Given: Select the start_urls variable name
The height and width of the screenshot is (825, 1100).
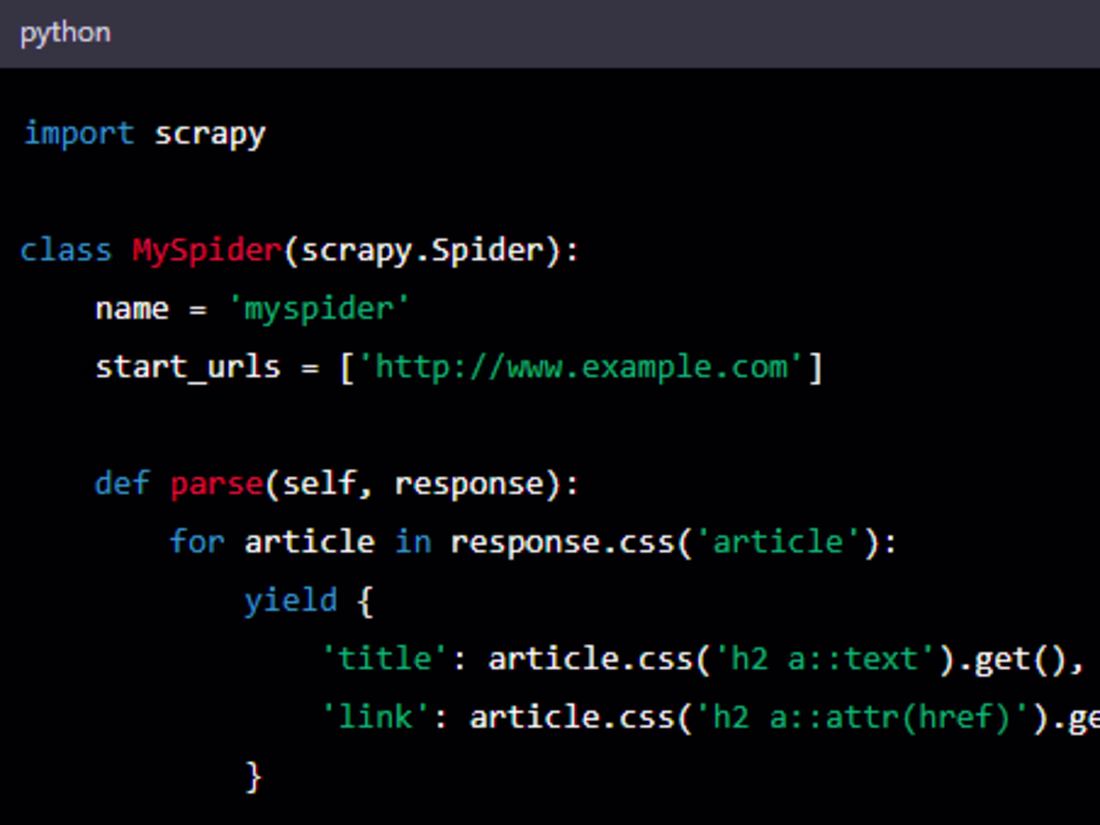Looking at the screenshot, I should (x=186, y=366).
